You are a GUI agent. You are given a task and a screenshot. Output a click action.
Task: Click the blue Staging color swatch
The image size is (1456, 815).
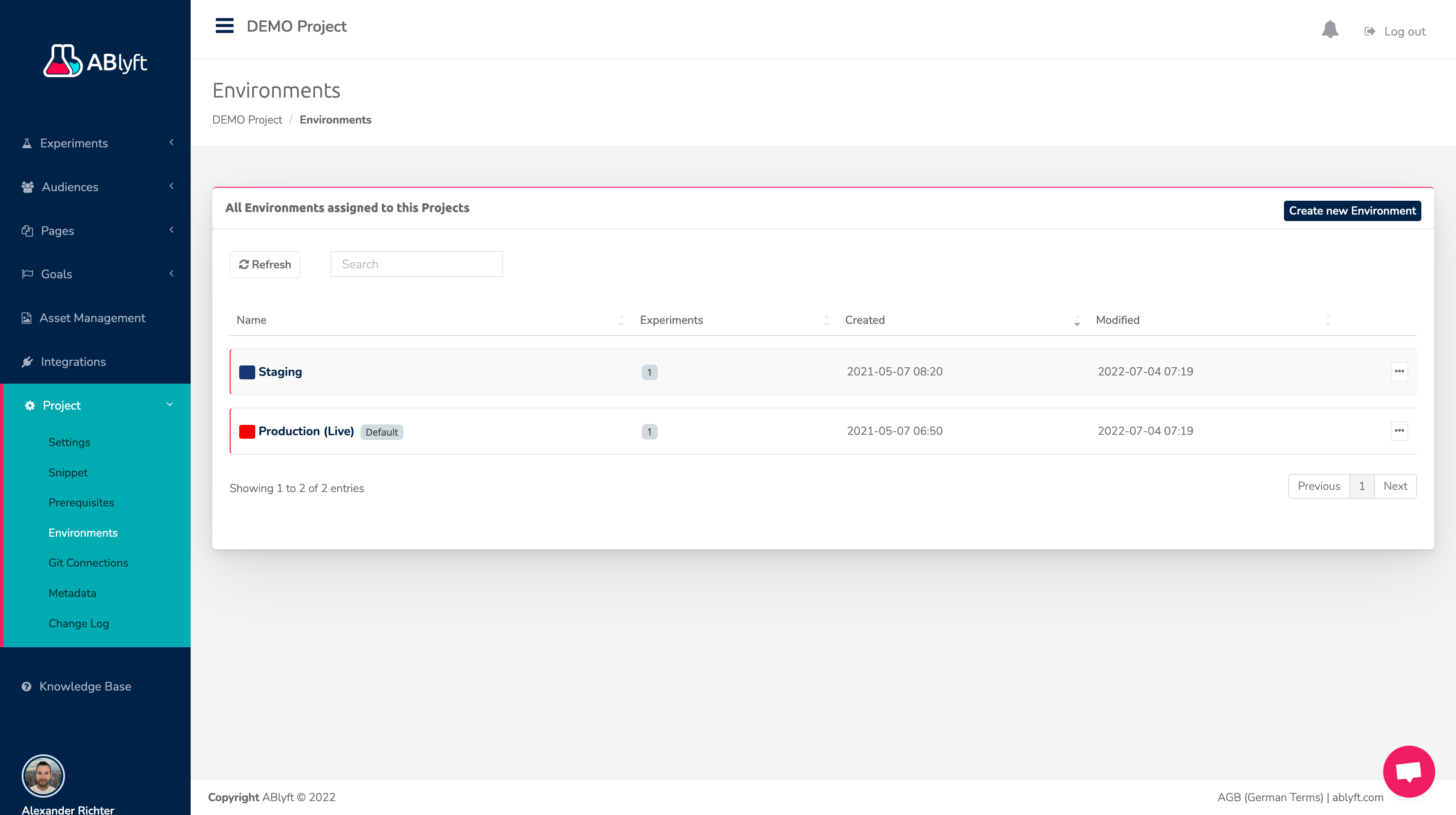pyautogui.click(x=247, y=372)
